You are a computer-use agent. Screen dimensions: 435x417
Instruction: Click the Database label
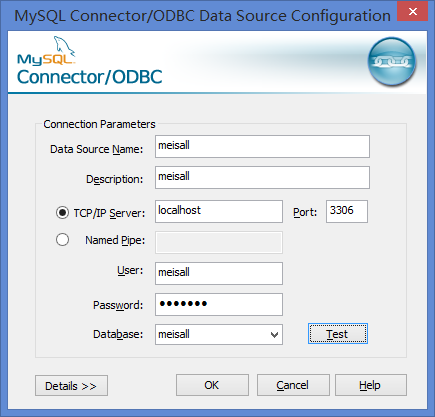pos(118,334)
